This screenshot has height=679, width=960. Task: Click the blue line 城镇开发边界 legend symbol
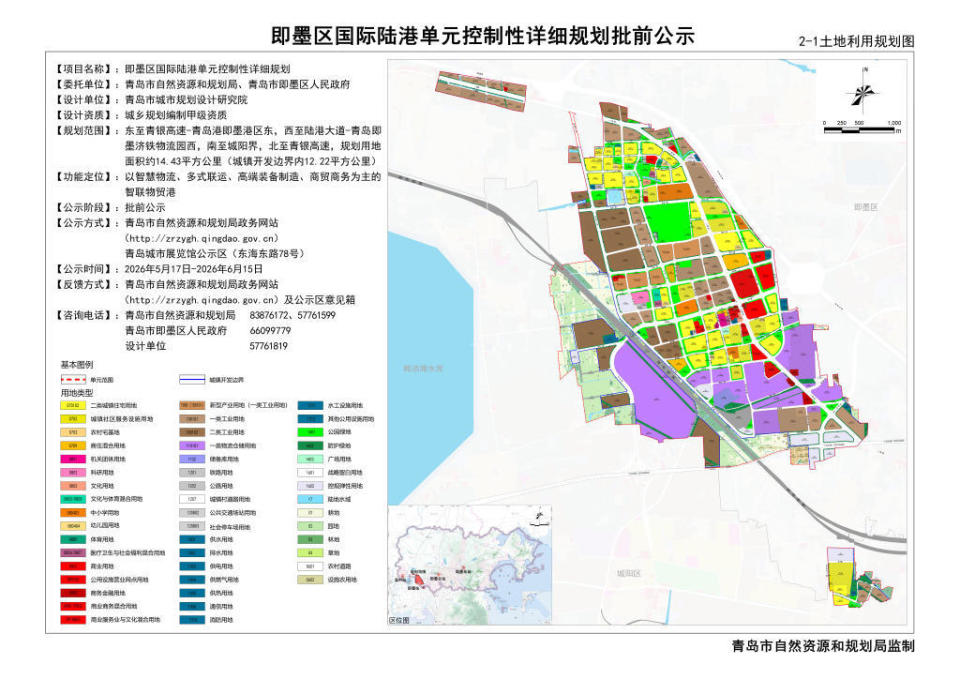coord(192,380)
